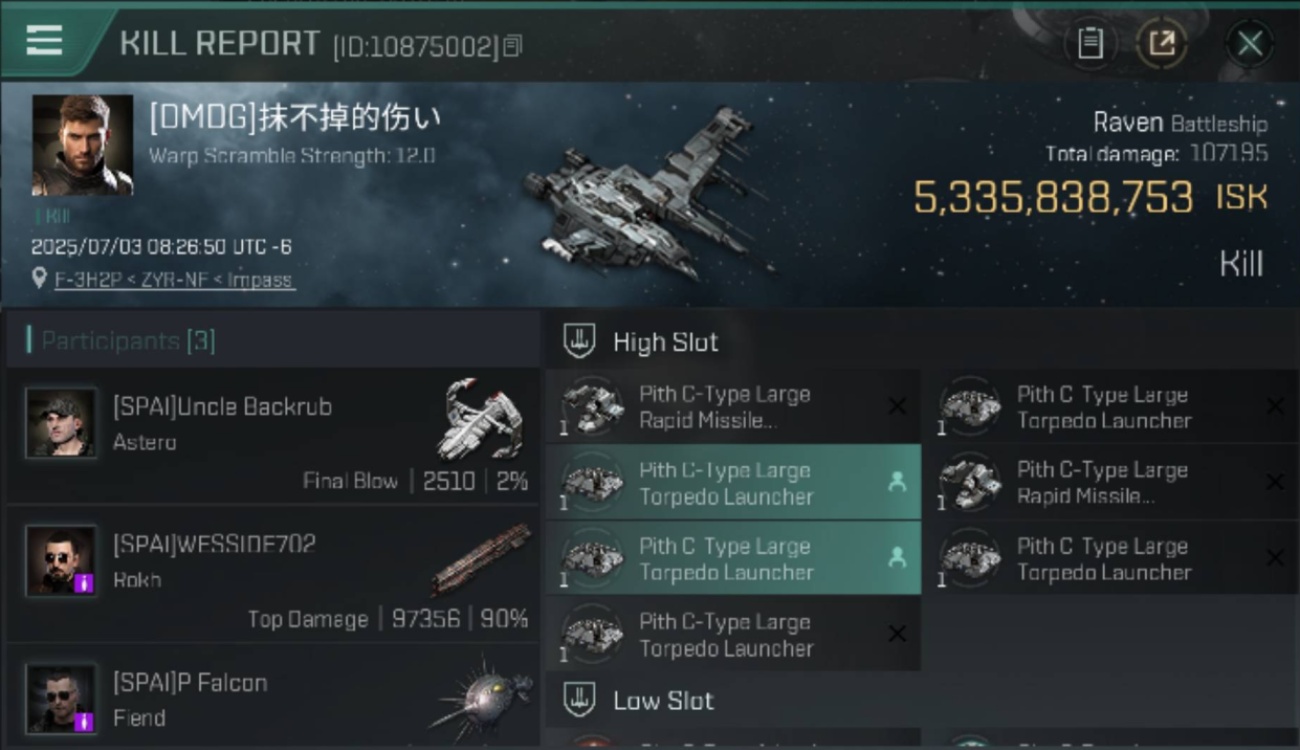Click the share export kill report icon
Image resolution: width=1300 pixels, height=750 pixels.
click(1161, 43)
